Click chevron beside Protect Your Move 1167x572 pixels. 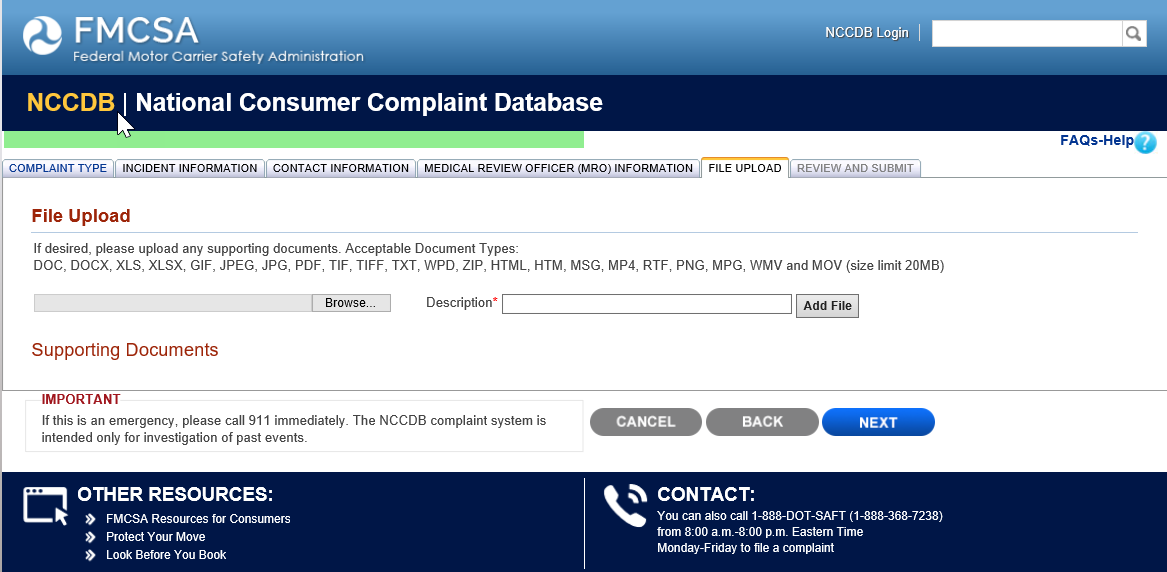tap(90, 536)
